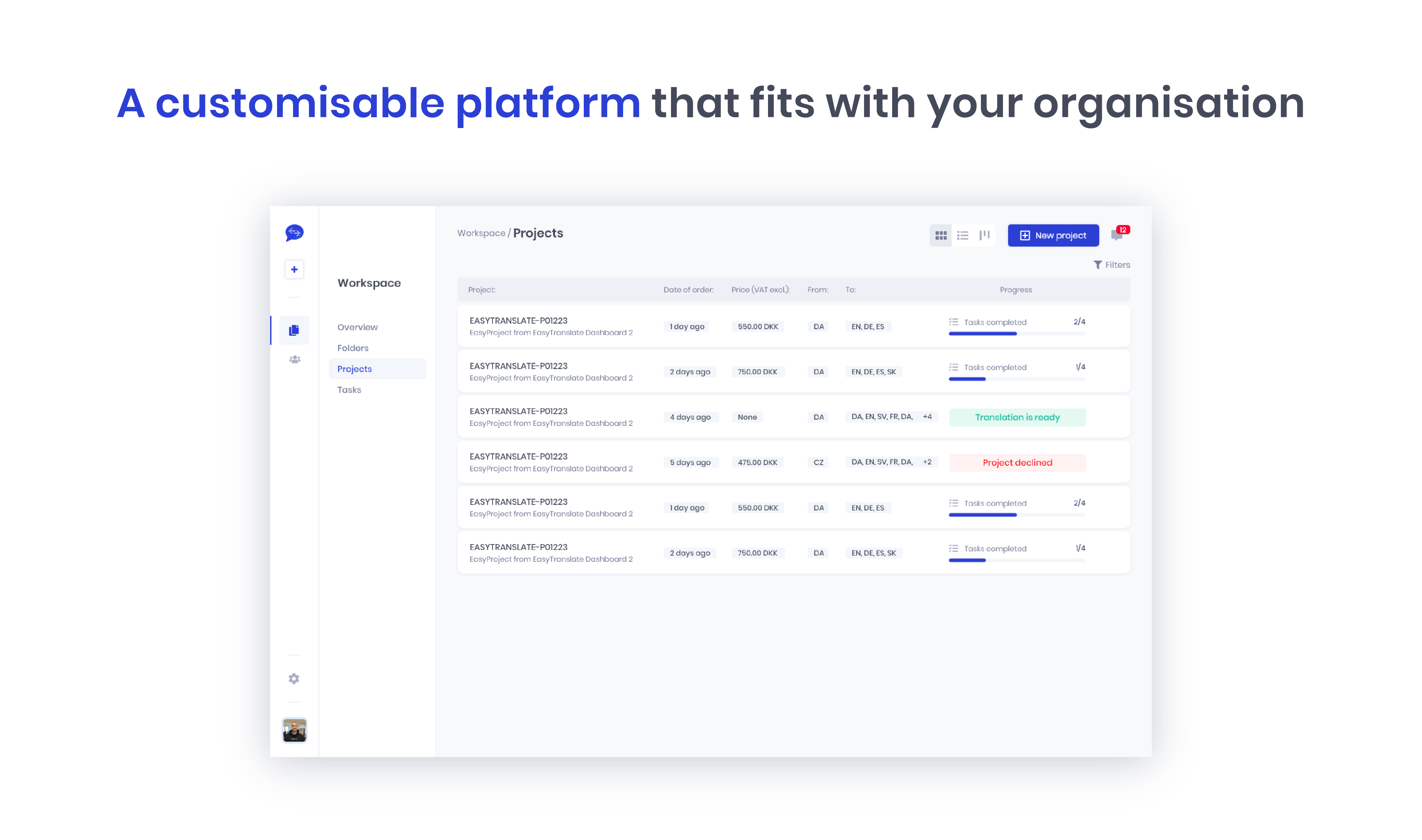Click the Project declined status badge
The width and height of the screenshot is (1422, 840).
(1017, 462)
